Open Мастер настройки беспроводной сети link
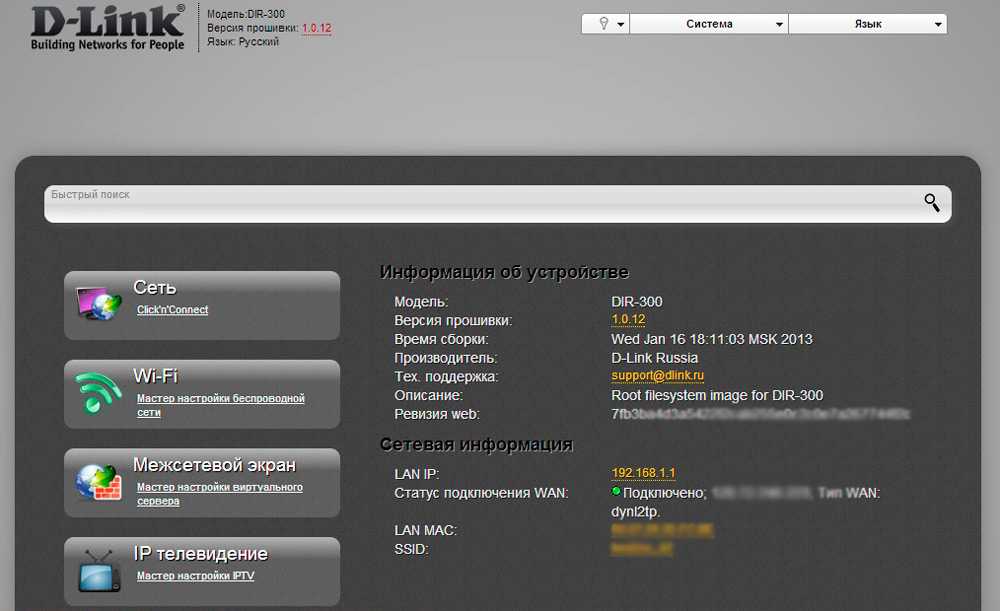This screenshot has height=611, width=1000. coord(221,405)
